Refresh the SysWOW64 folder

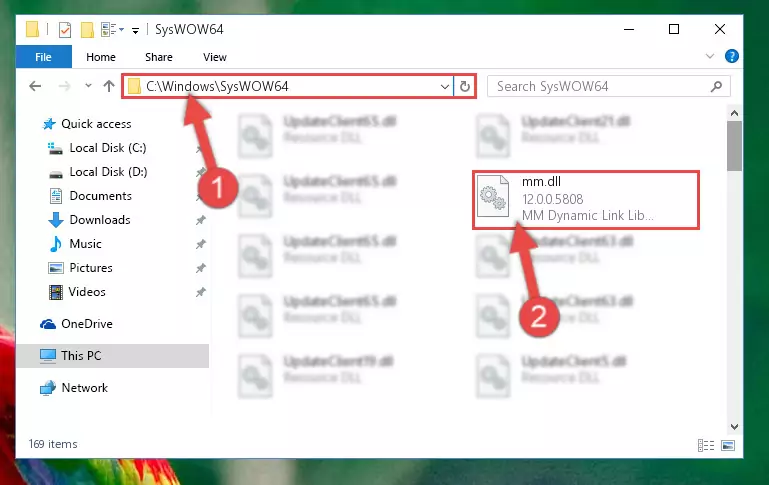[x=464, y=87]
